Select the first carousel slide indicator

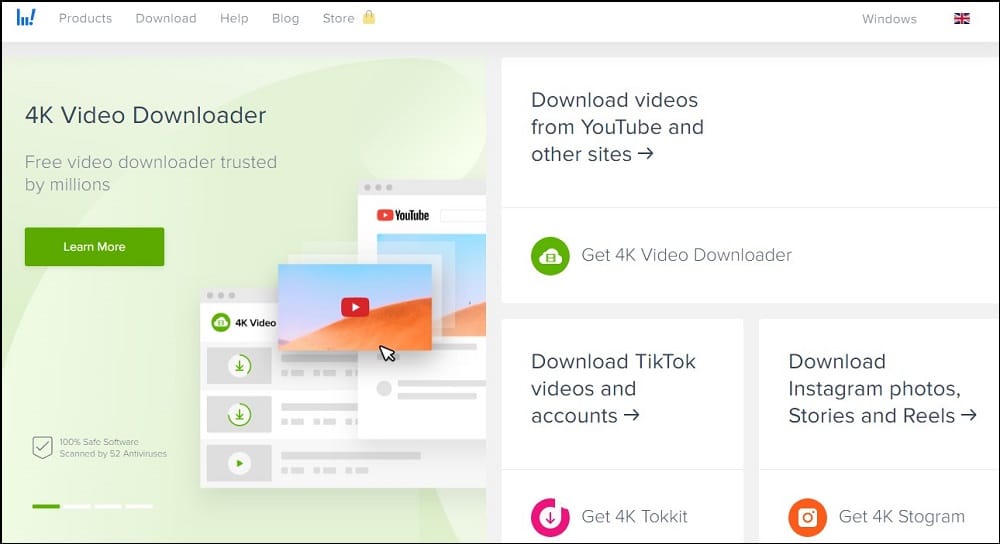pyautogui.click(x=46, y=506)
